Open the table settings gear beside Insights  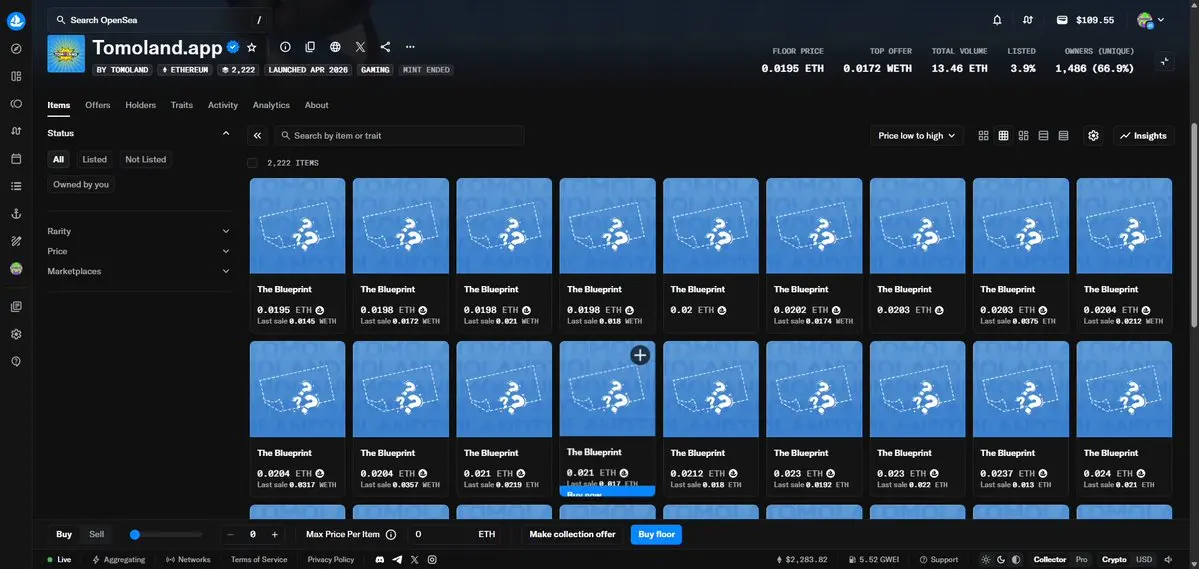[x=1093, y=135]
